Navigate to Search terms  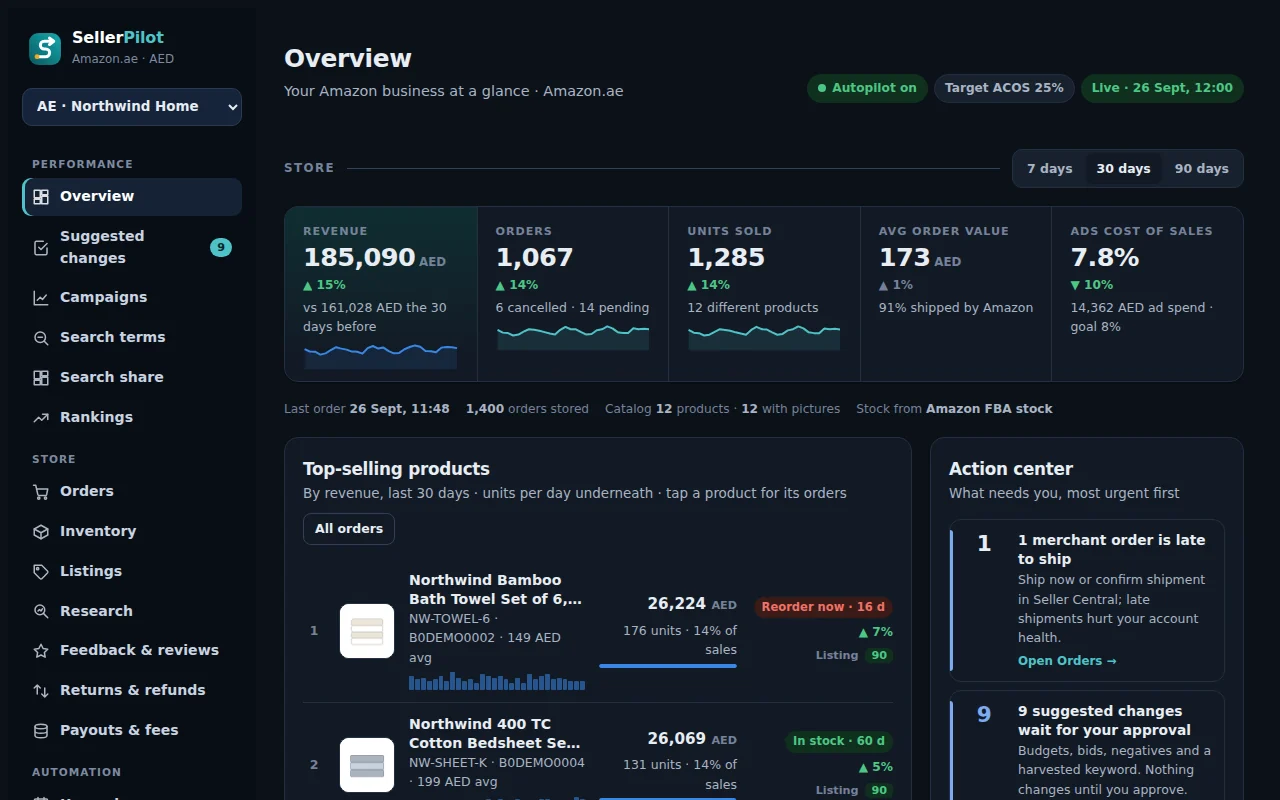(132, 337)
